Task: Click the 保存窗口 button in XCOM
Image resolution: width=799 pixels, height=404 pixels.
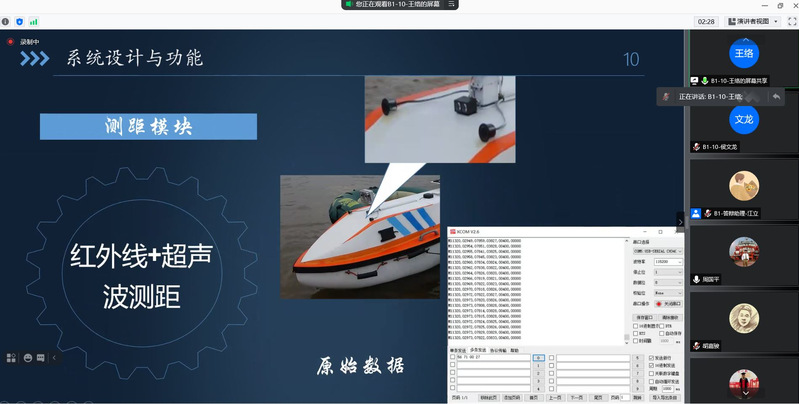Action: pos(645,317)
